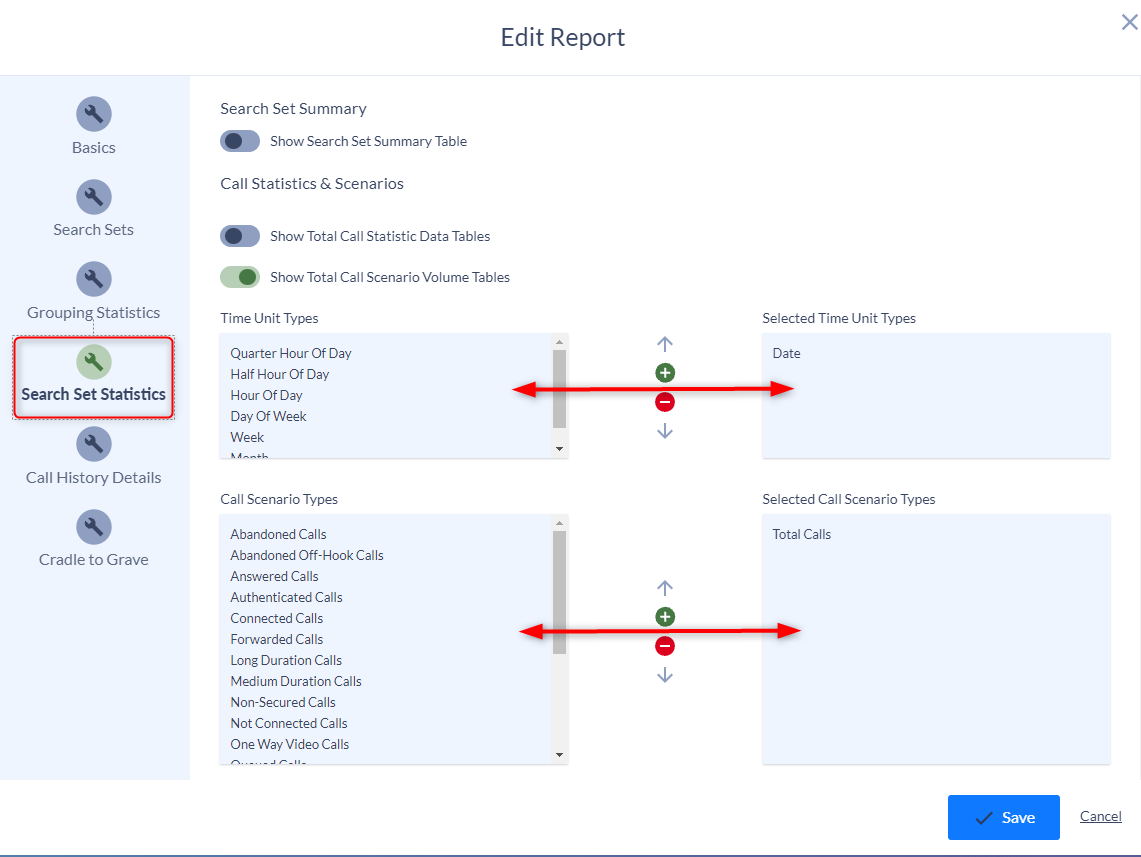This screenshot has height=857, width=1141.
Task: Switch to the Search Set Statistics section
Action: [x=93, y=377]
